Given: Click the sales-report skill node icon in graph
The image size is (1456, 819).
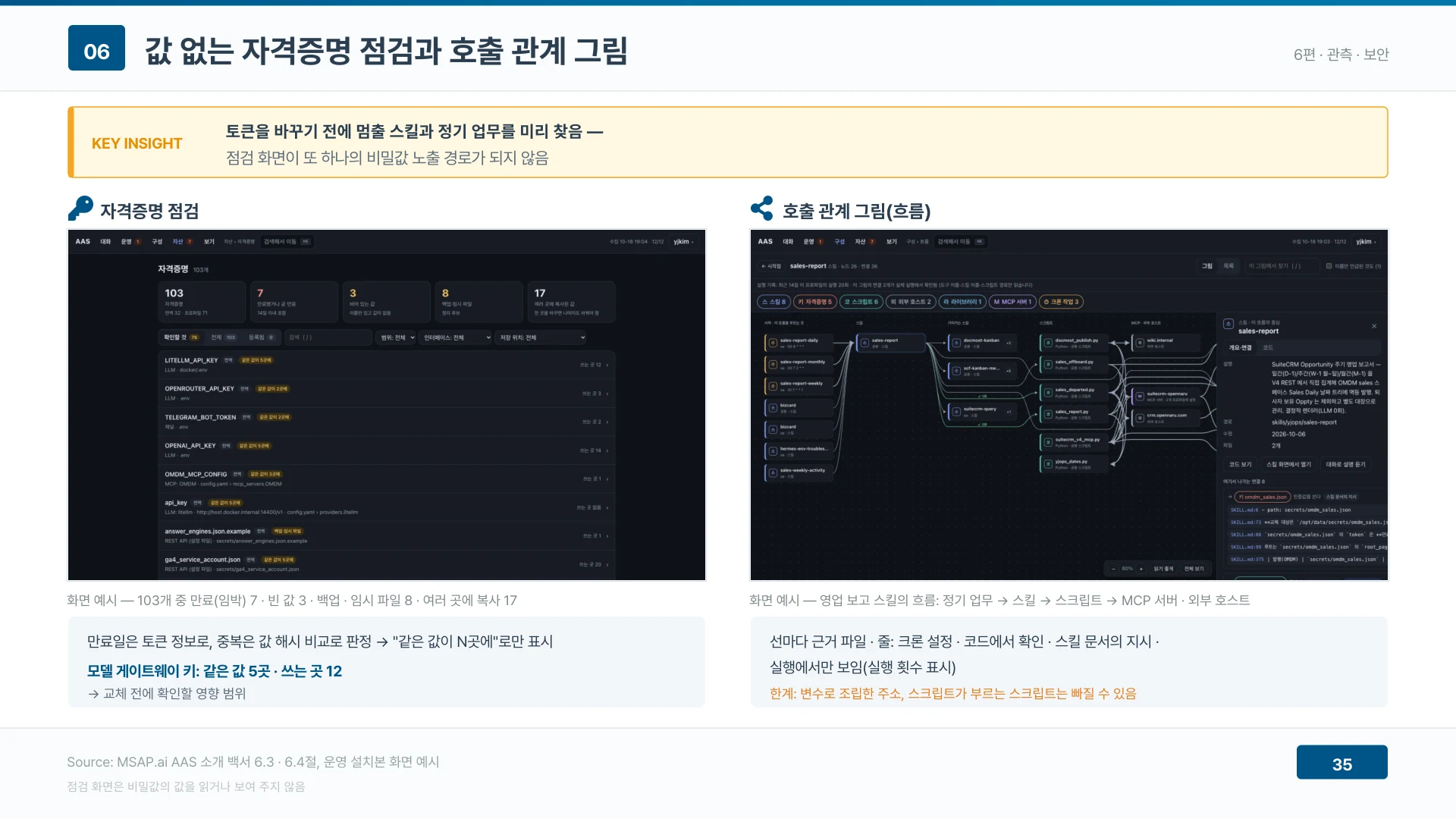Looking at the screenshot, I should pyautogui.click(x=864, y=343).
